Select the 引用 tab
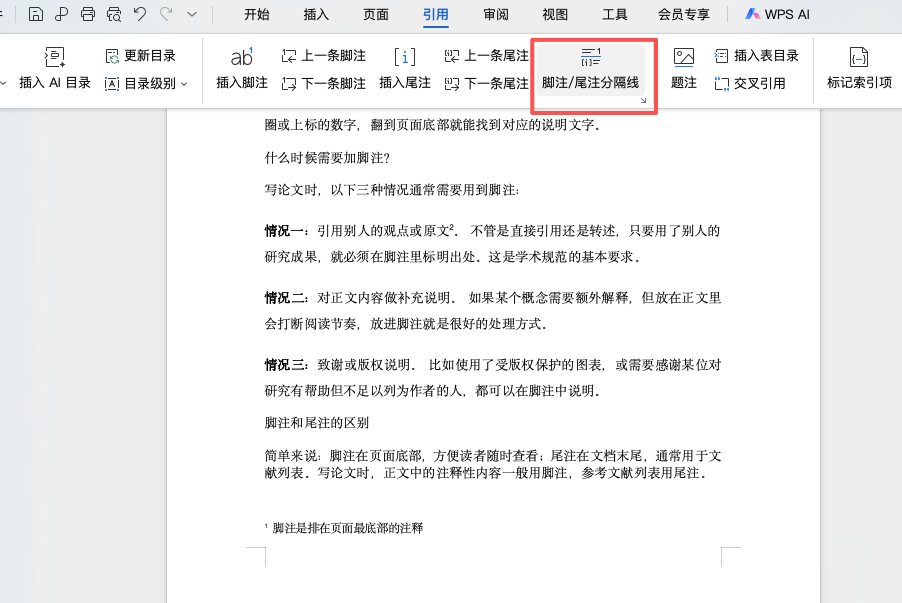The image size is (902, 603). pos(435,14)
